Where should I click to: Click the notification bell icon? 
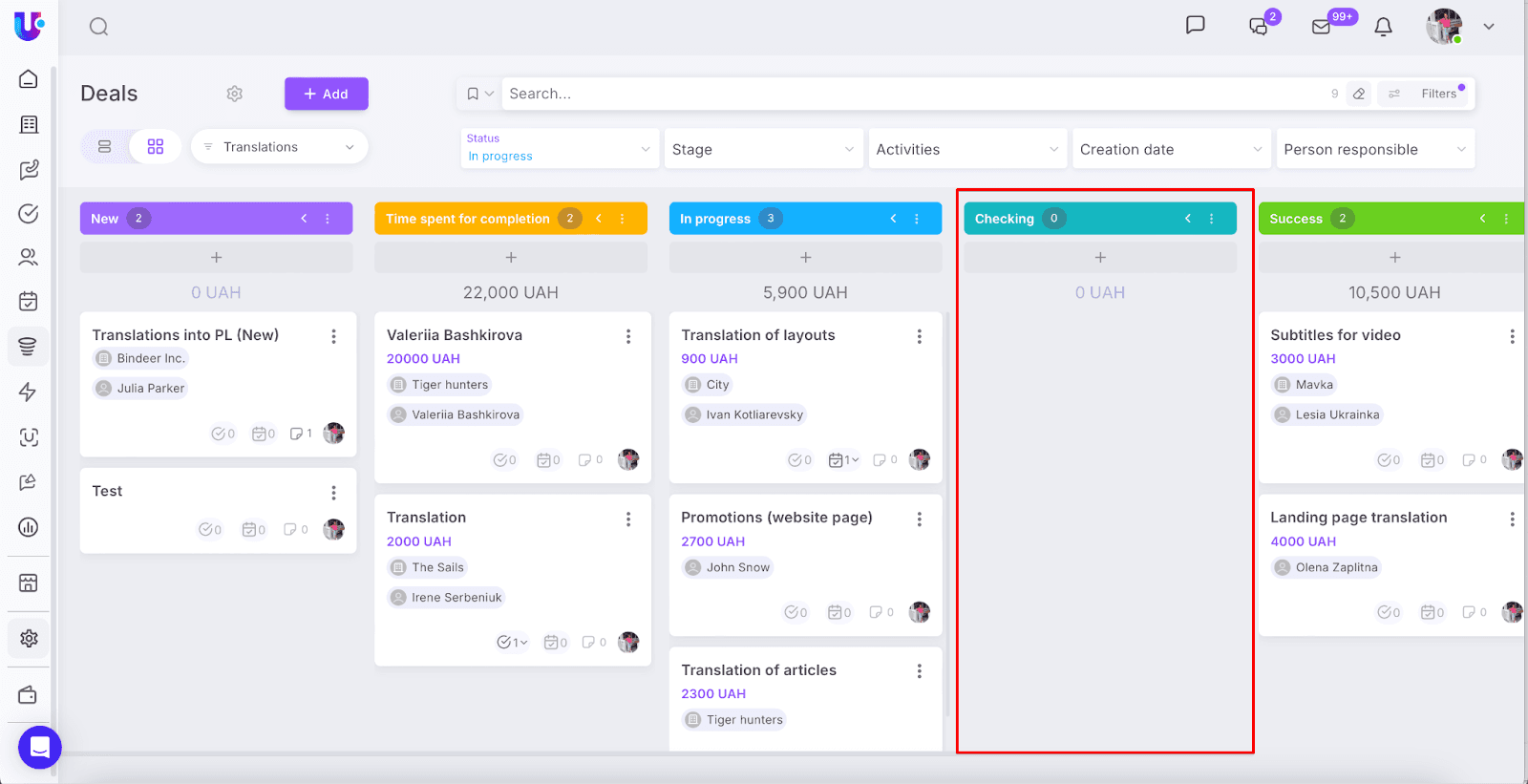pyautogui.click(x=1383, y=27)
